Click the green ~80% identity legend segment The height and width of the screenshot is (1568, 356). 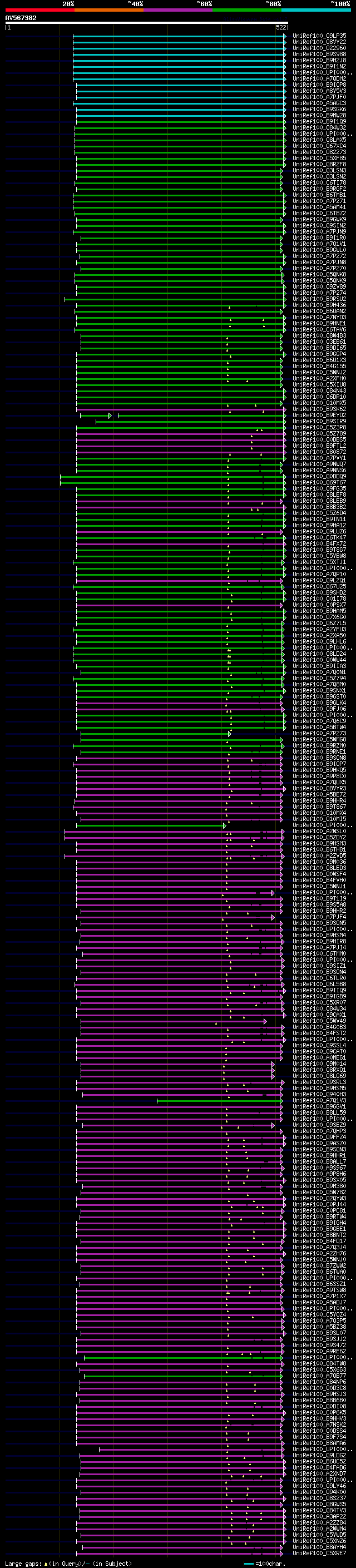[x=247, y=11]
